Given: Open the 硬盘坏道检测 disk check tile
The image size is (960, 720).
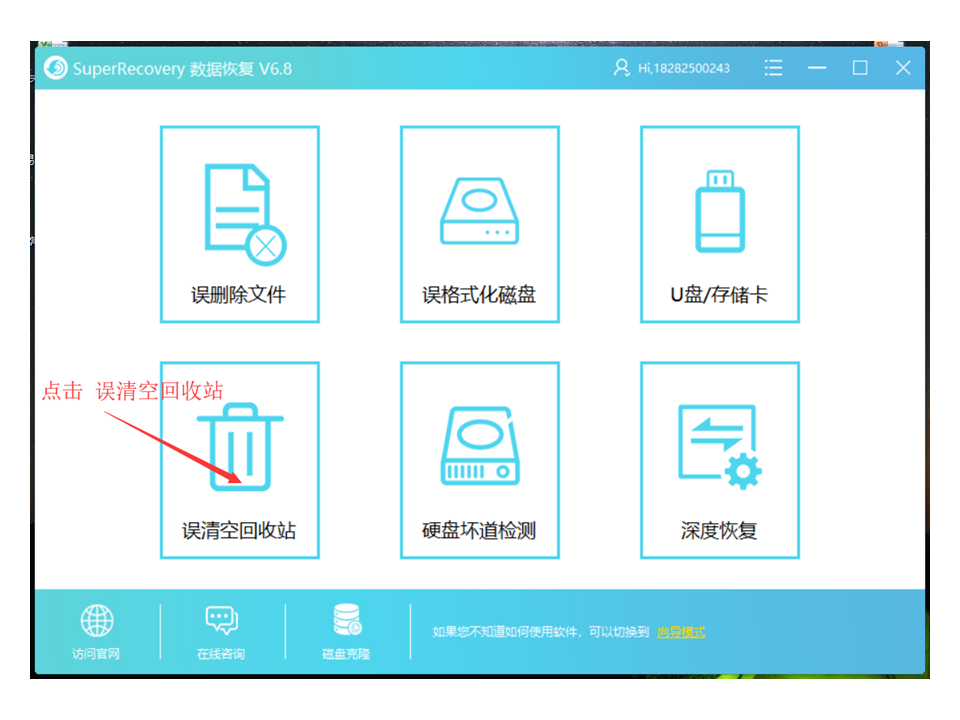Looking at the screenshot, I should pos(479,460).
